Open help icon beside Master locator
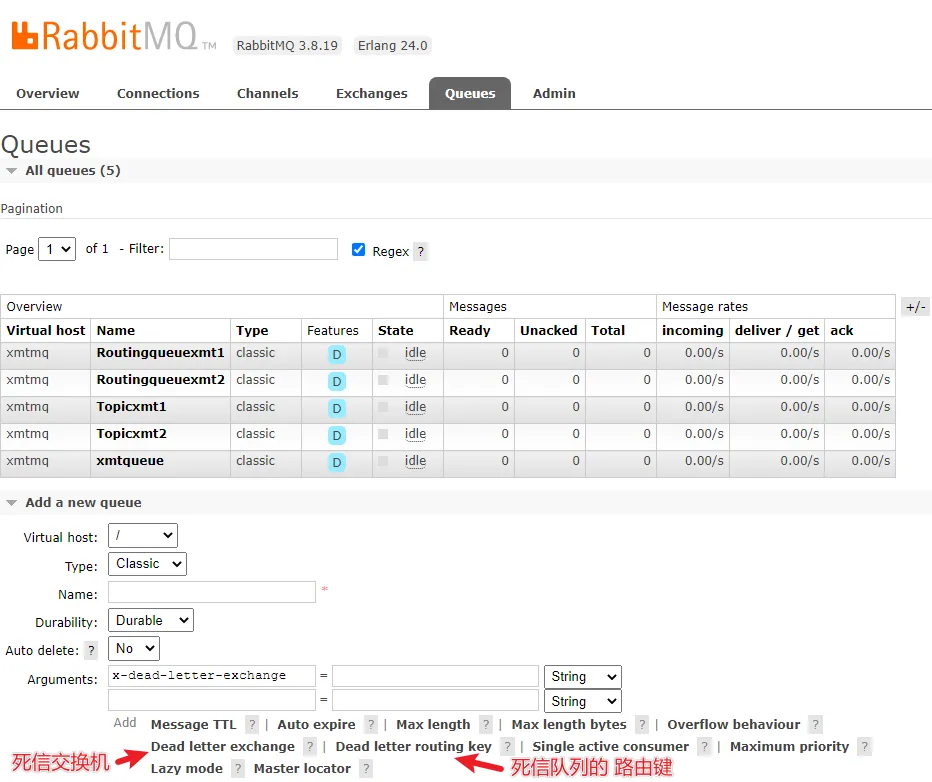 [366, 768]
